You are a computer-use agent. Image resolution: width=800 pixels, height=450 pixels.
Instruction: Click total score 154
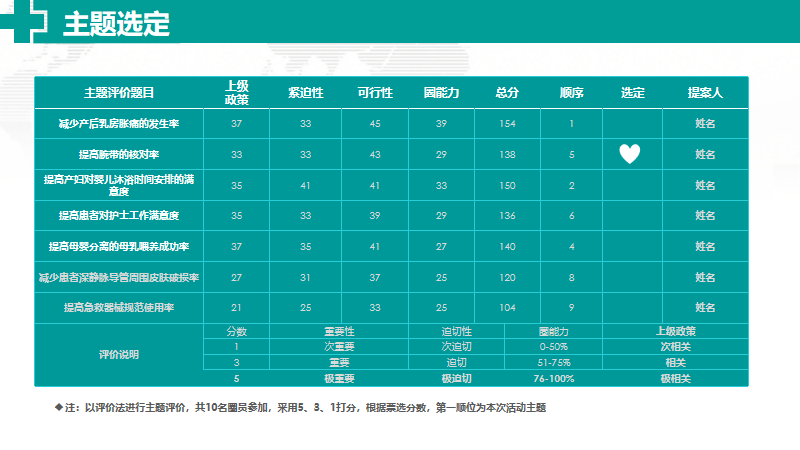507,123
